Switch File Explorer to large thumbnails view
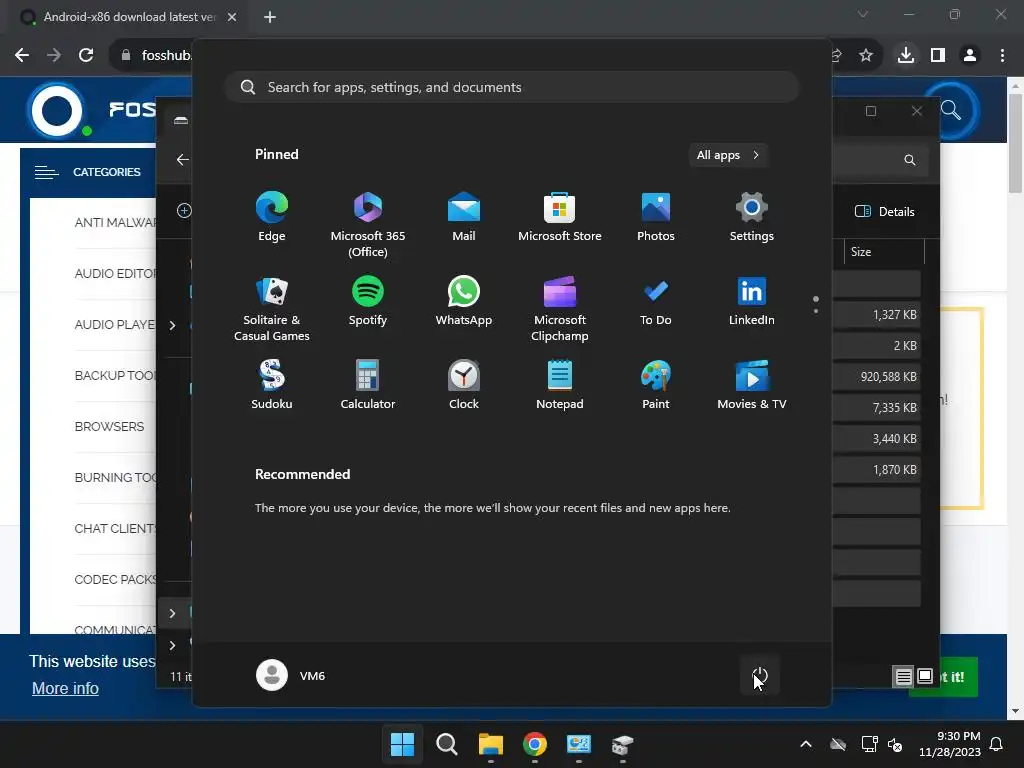This screenshot has width=1024, height=768. point(925,676)
